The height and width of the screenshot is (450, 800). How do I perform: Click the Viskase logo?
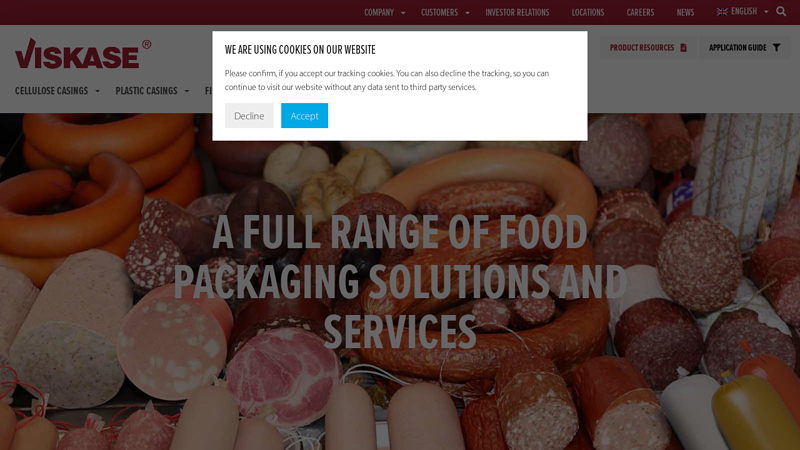coord(83,54)
